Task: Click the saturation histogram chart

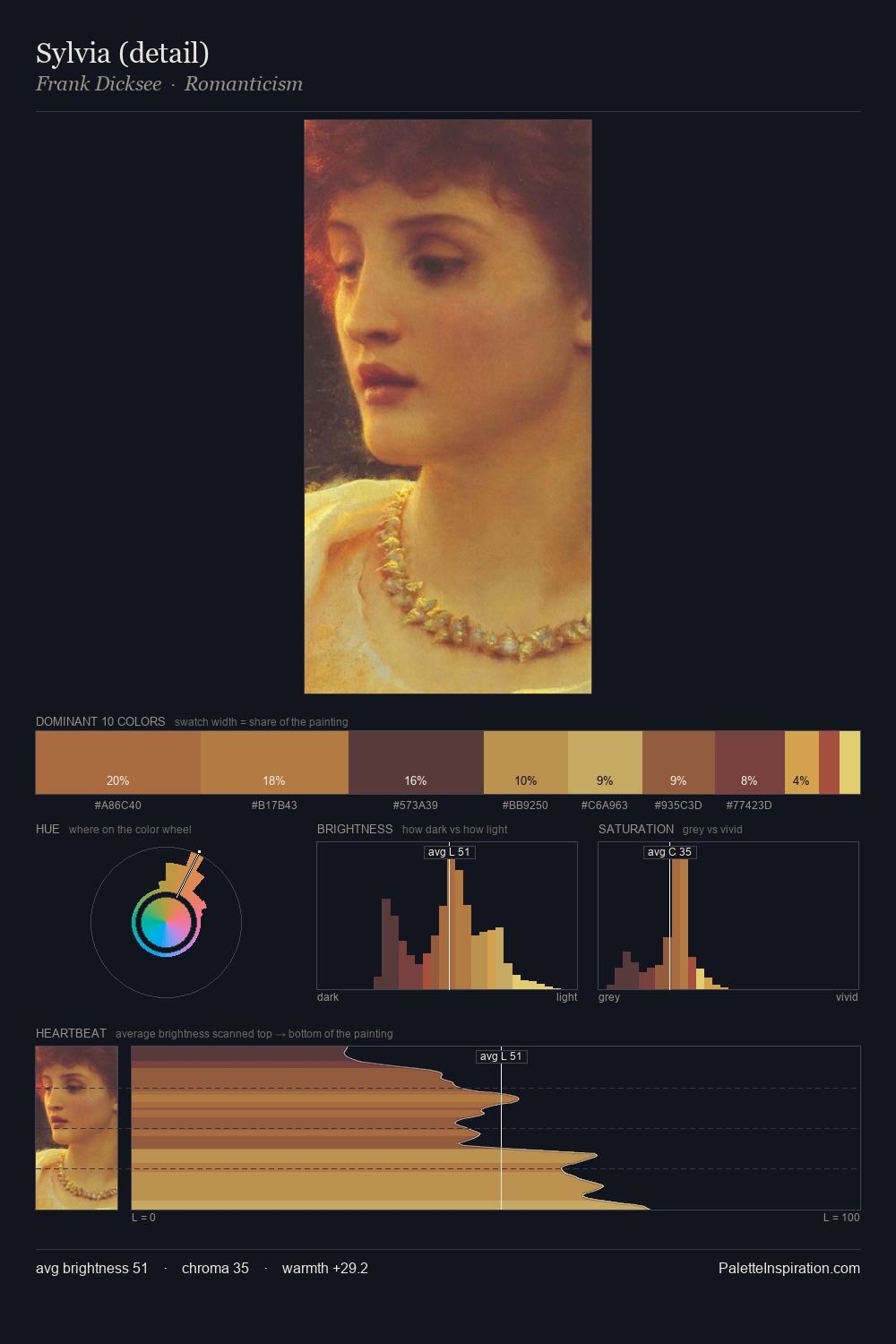Action: pos(728,916)
